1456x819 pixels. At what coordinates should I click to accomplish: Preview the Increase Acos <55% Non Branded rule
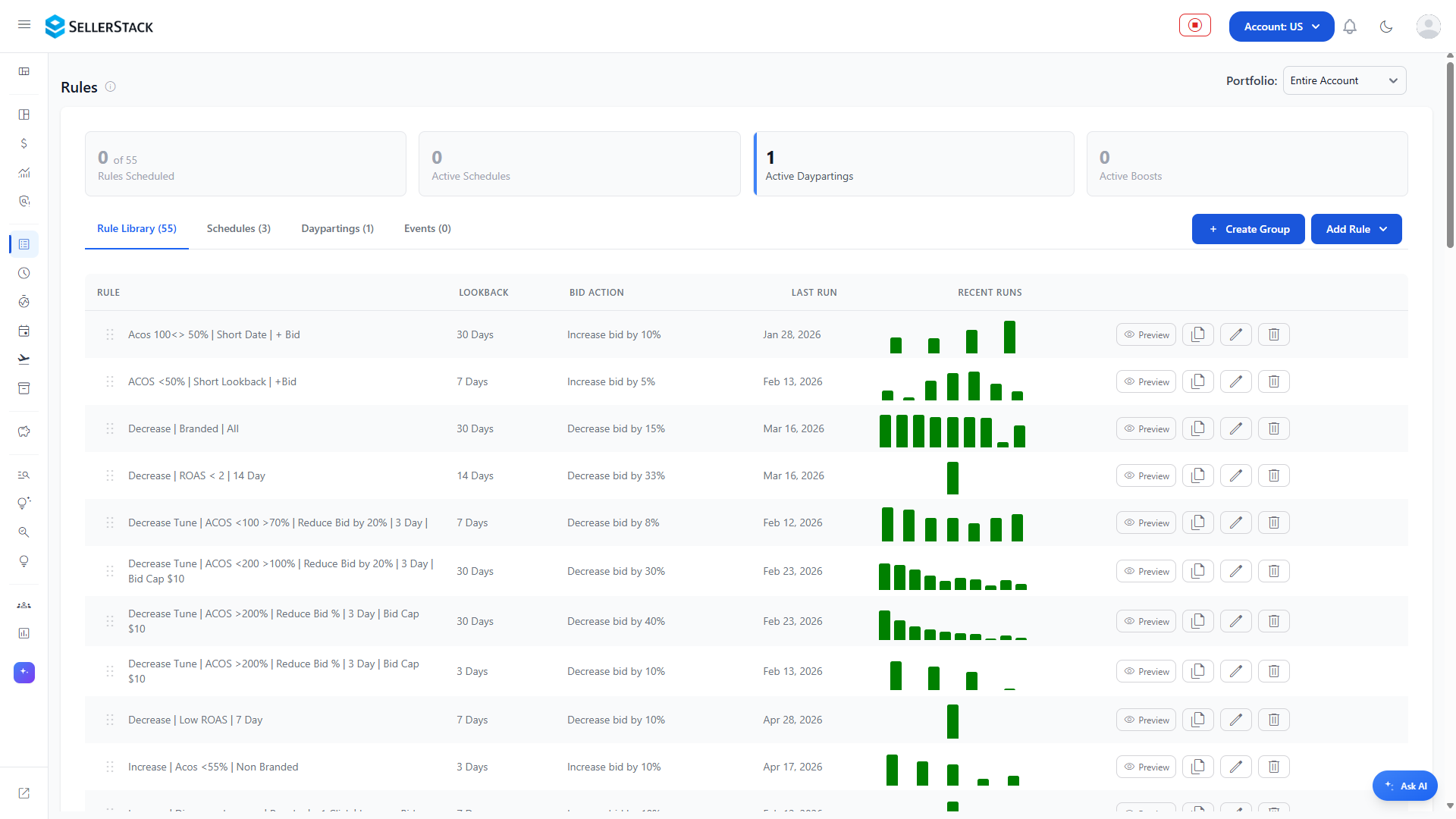pos(1146,767)
